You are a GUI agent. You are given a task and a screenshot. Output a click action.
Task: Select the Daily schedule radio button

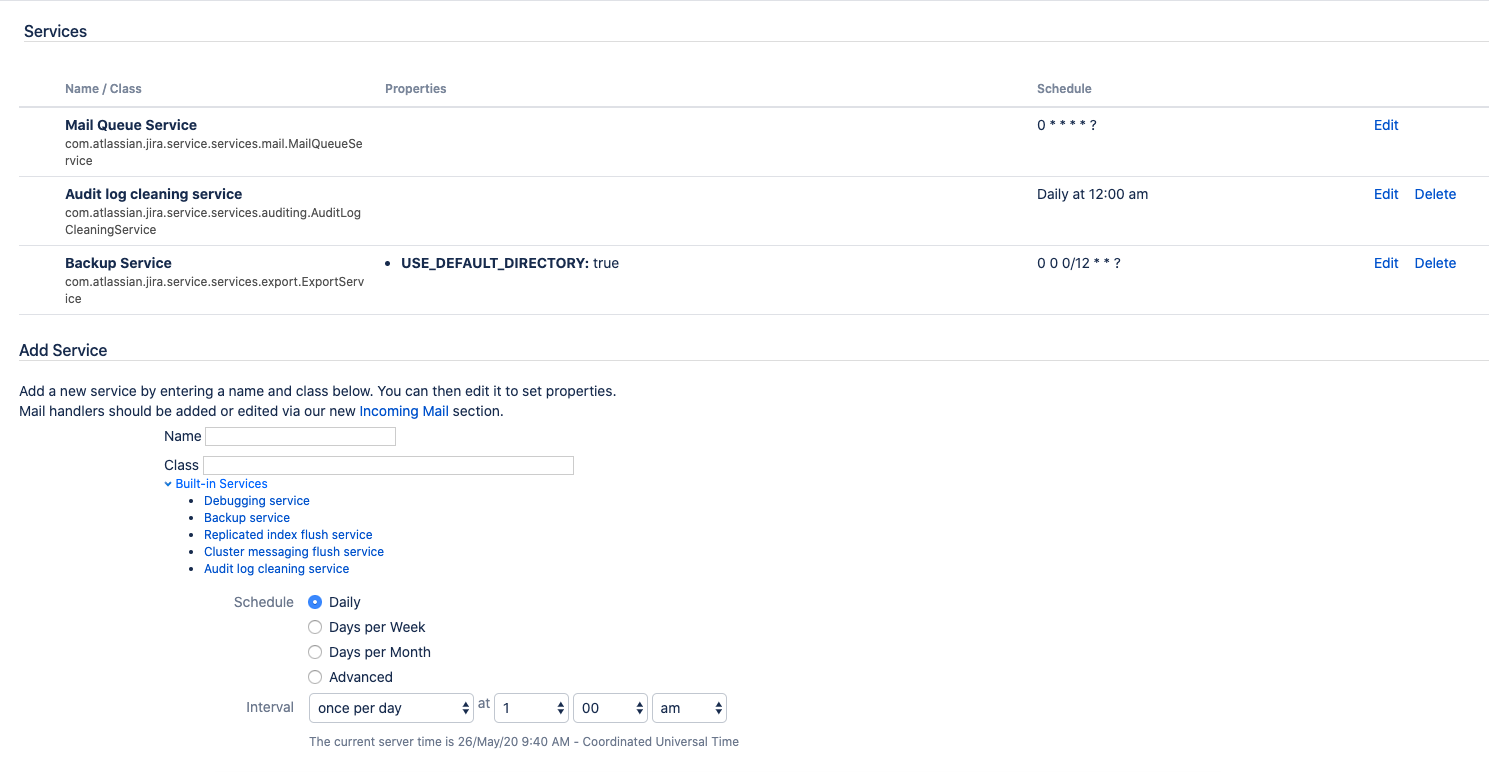[315, 602]
